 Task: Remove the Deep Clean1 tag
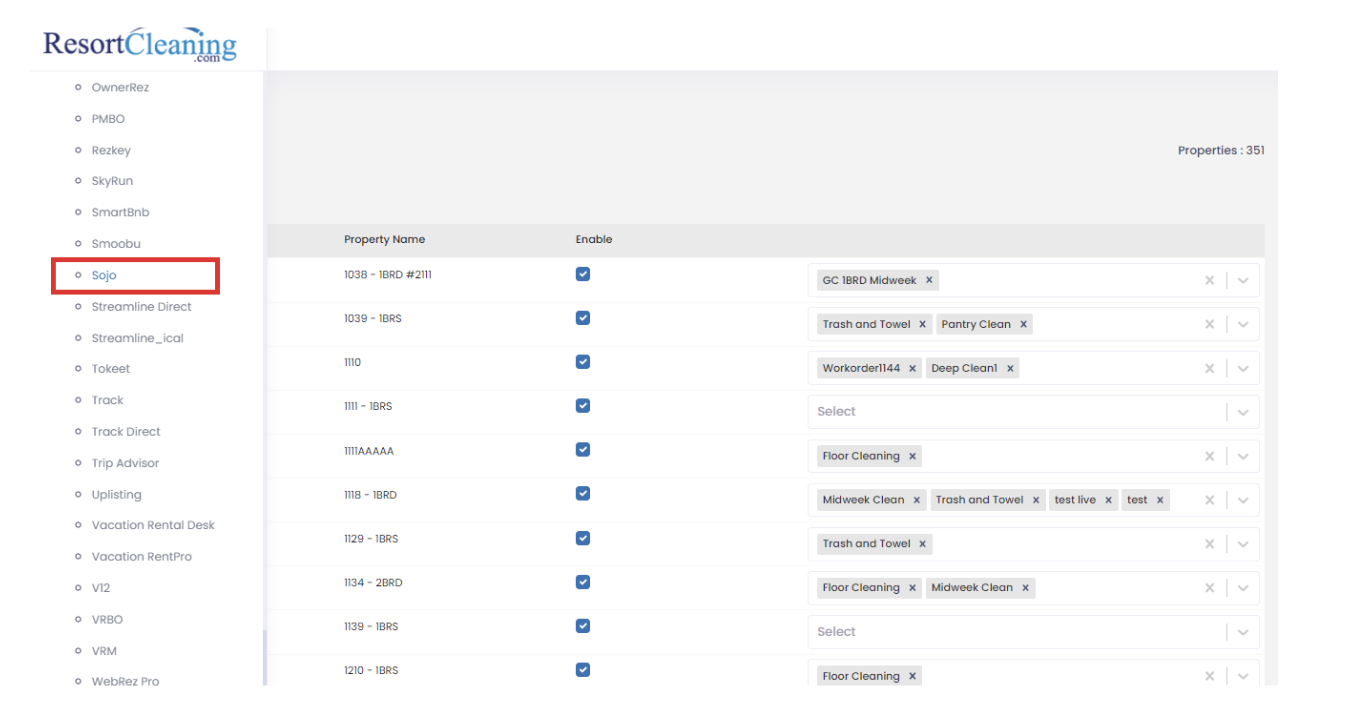click(1010, 369)
